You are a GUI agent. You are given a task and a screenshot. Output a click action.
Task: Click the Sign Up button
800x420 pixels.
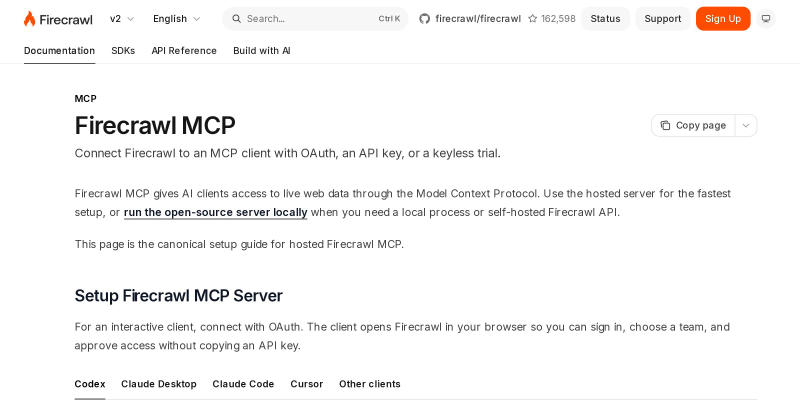(x=723, y=19)
